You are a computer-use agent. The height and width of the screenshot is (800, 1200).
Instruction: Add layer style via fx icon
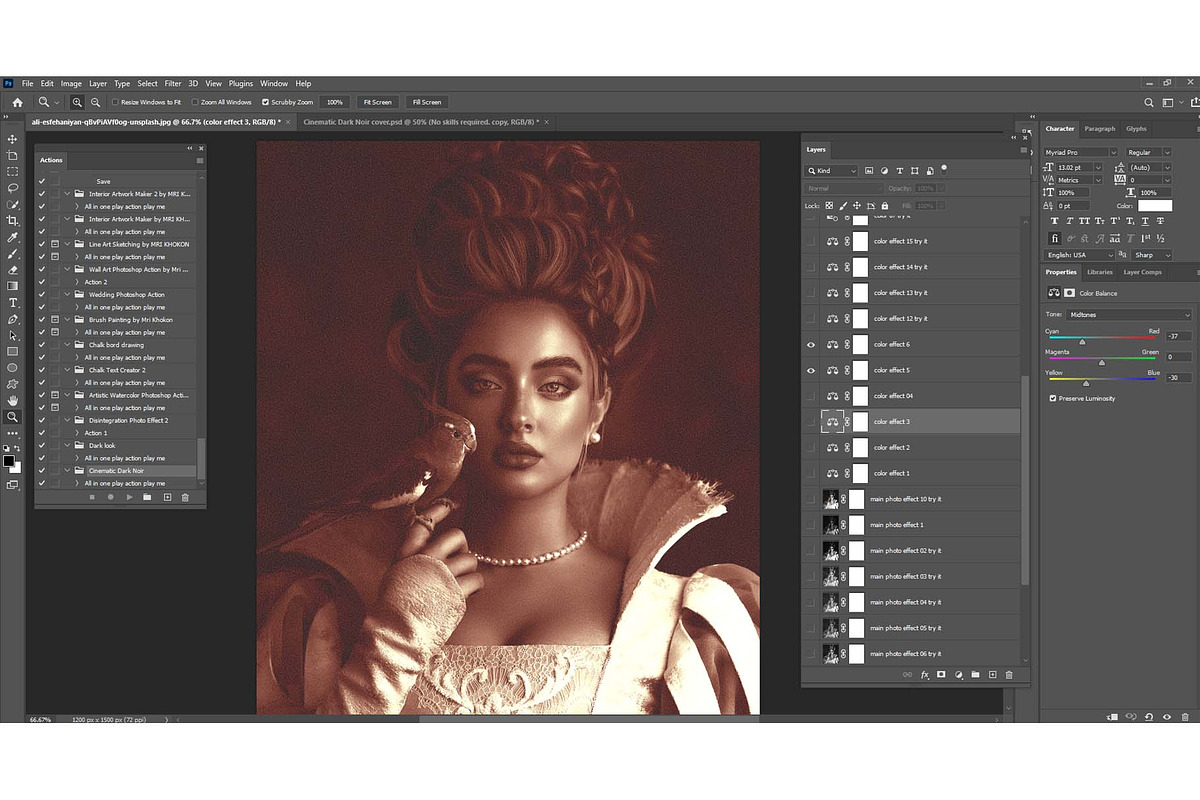(925, 675)
